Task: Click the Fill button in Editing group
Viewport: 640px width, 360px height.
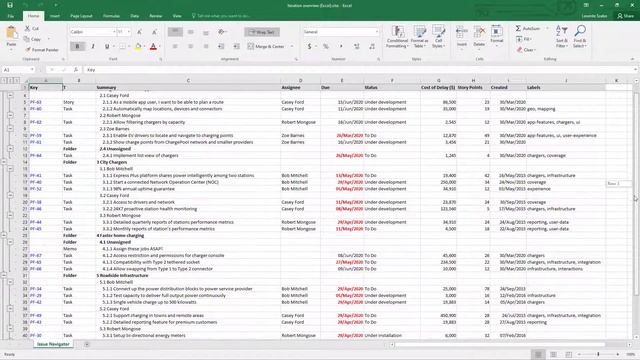Action: tap(523, 39)
